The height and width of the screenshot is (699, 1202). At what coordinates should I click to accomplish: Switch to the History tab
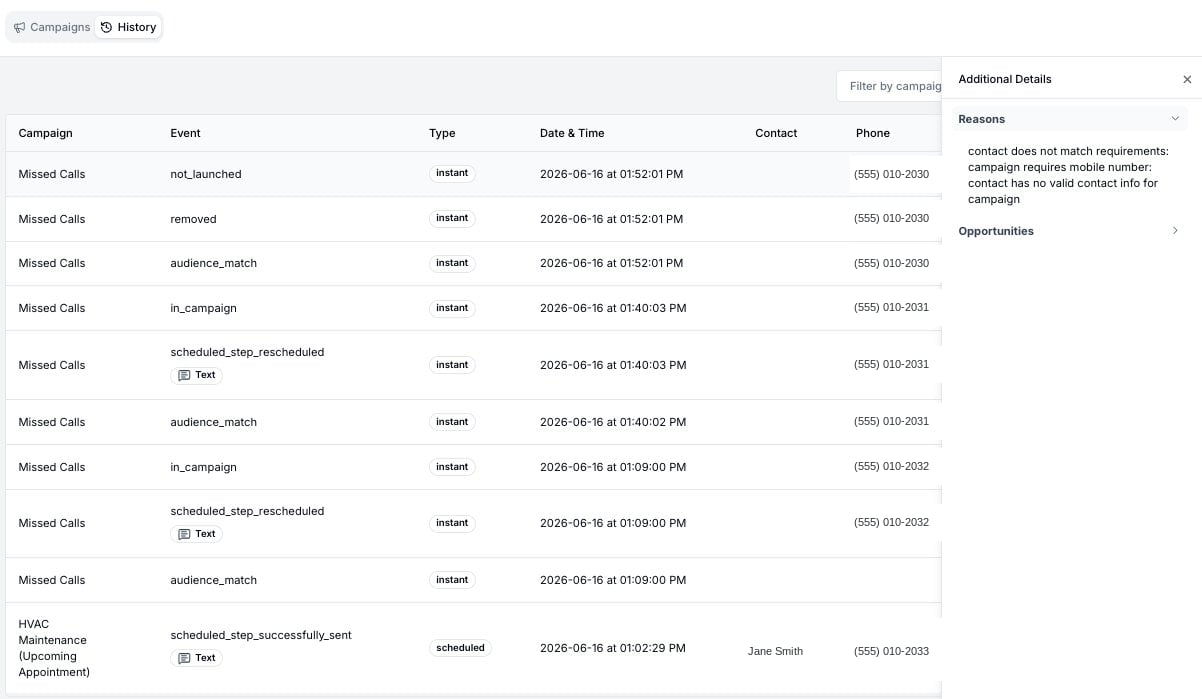pyautogui.click(x=128, y=27)
